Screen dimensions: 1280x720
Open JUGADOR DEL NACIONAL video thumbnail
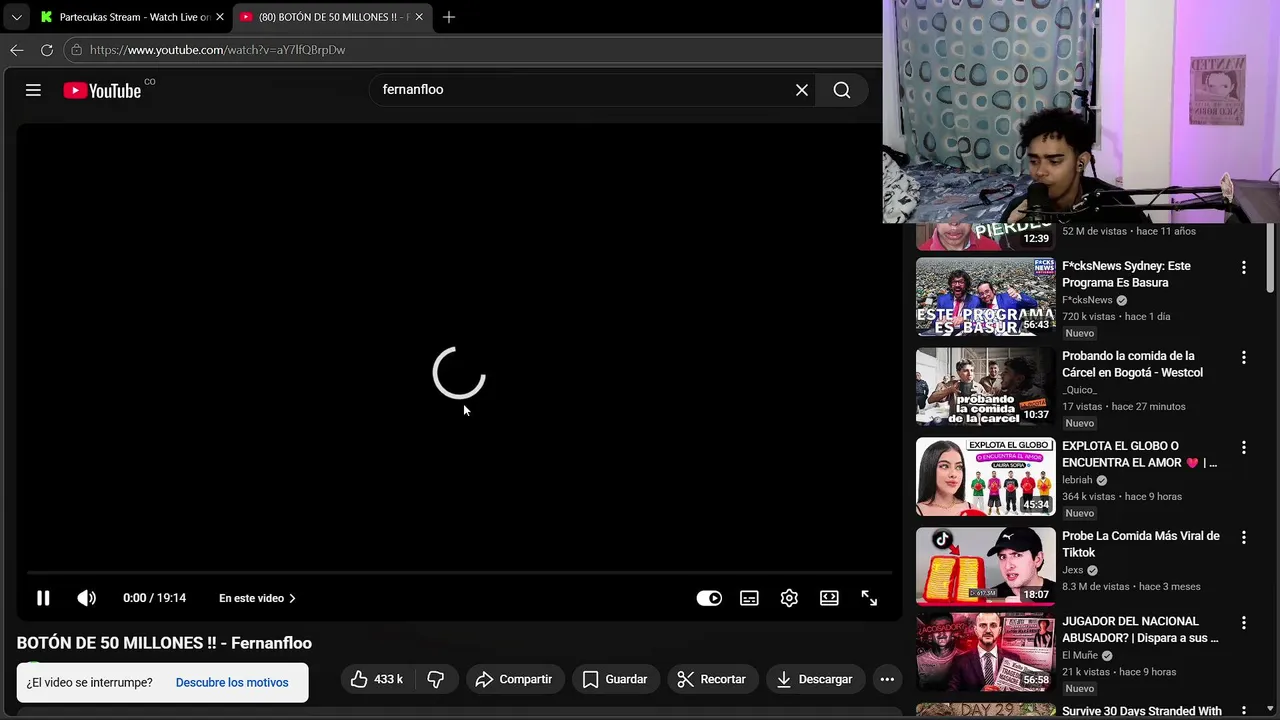(x=986, y=652)
